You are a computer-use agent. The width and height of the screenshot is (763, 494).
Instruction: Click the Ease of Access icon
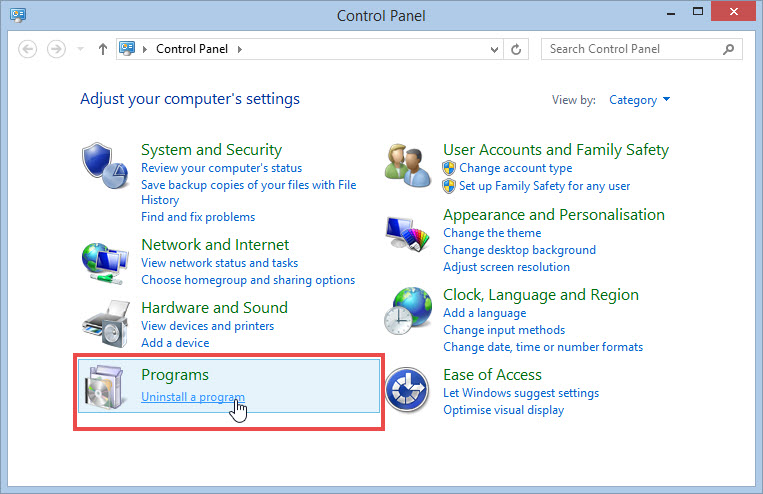(407, 390)
